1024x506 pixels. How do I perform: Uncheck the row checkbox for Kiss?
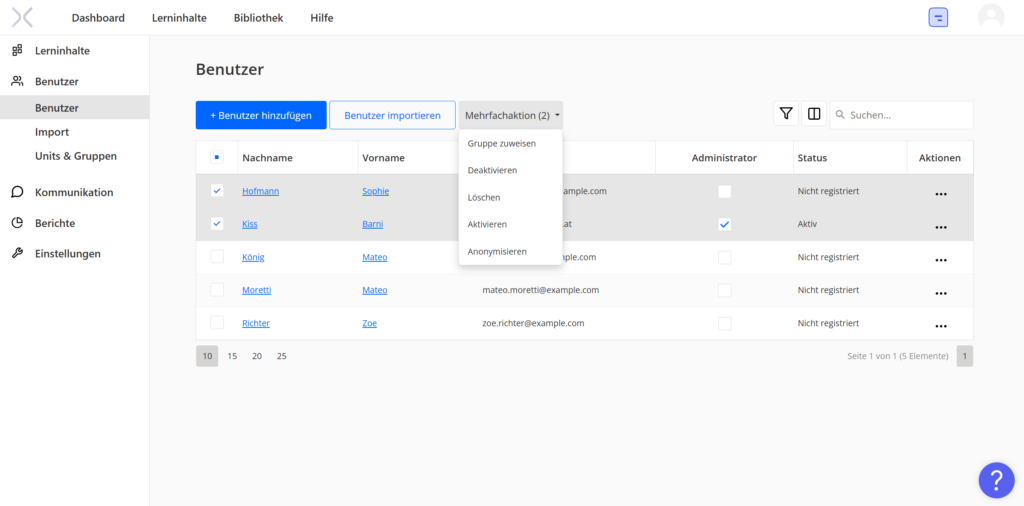217,223
